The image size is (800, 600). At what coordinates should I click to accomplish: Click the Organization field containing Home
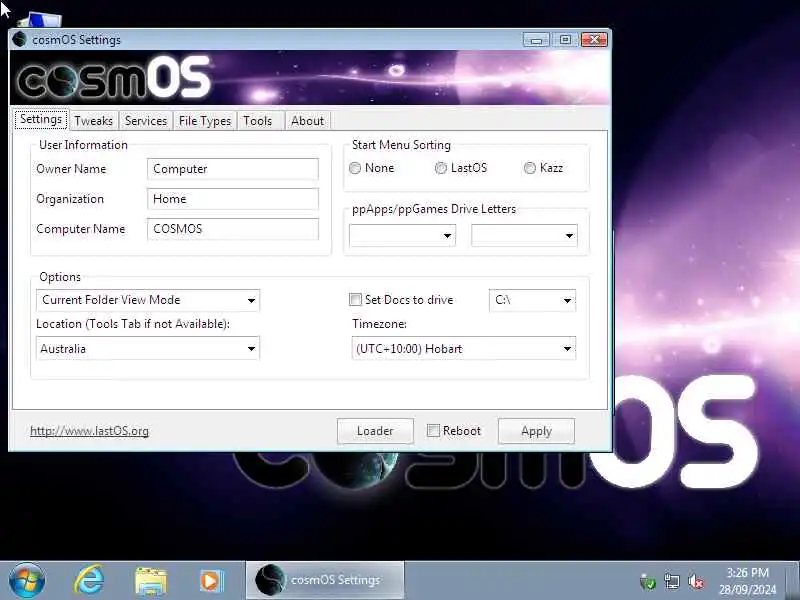tap(233, 199)
